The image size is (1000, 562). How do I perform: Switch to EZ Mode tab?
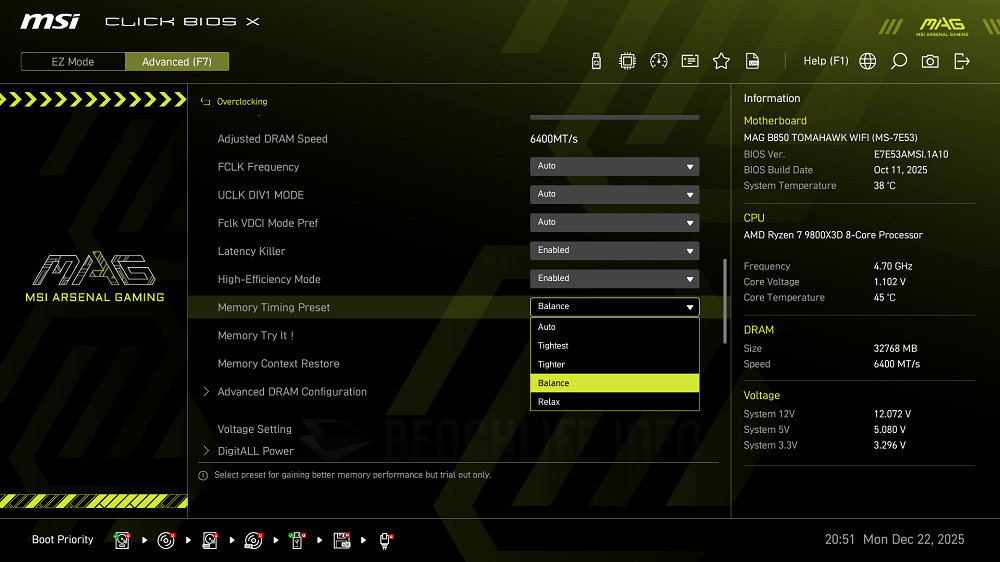73,62
